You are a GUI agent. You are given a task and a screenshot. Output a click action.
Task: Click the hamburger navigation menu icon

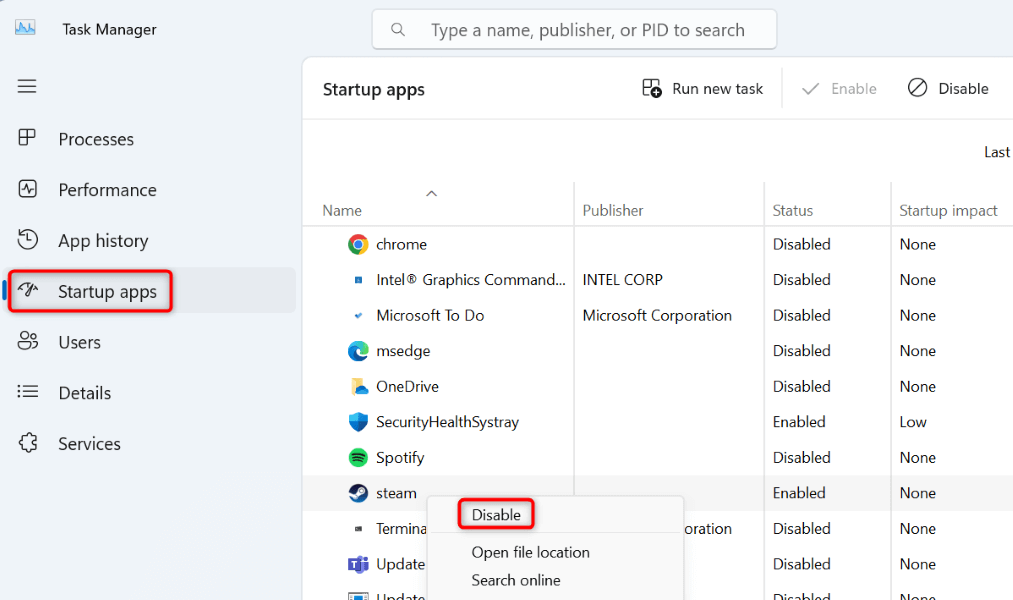[x=27, y=86]
